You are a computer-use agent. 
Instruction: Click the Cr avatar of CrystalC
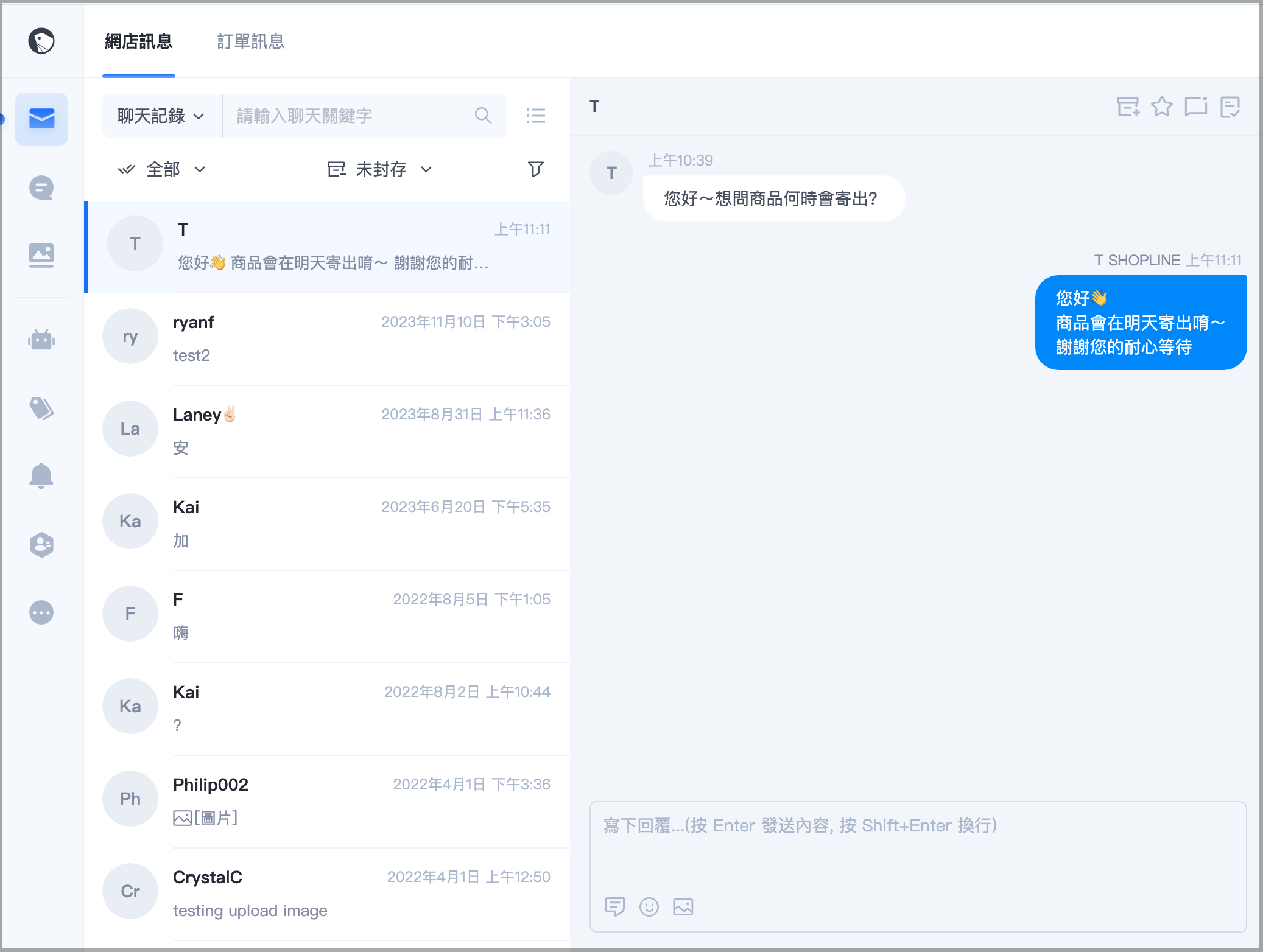(x=130, y=891)
